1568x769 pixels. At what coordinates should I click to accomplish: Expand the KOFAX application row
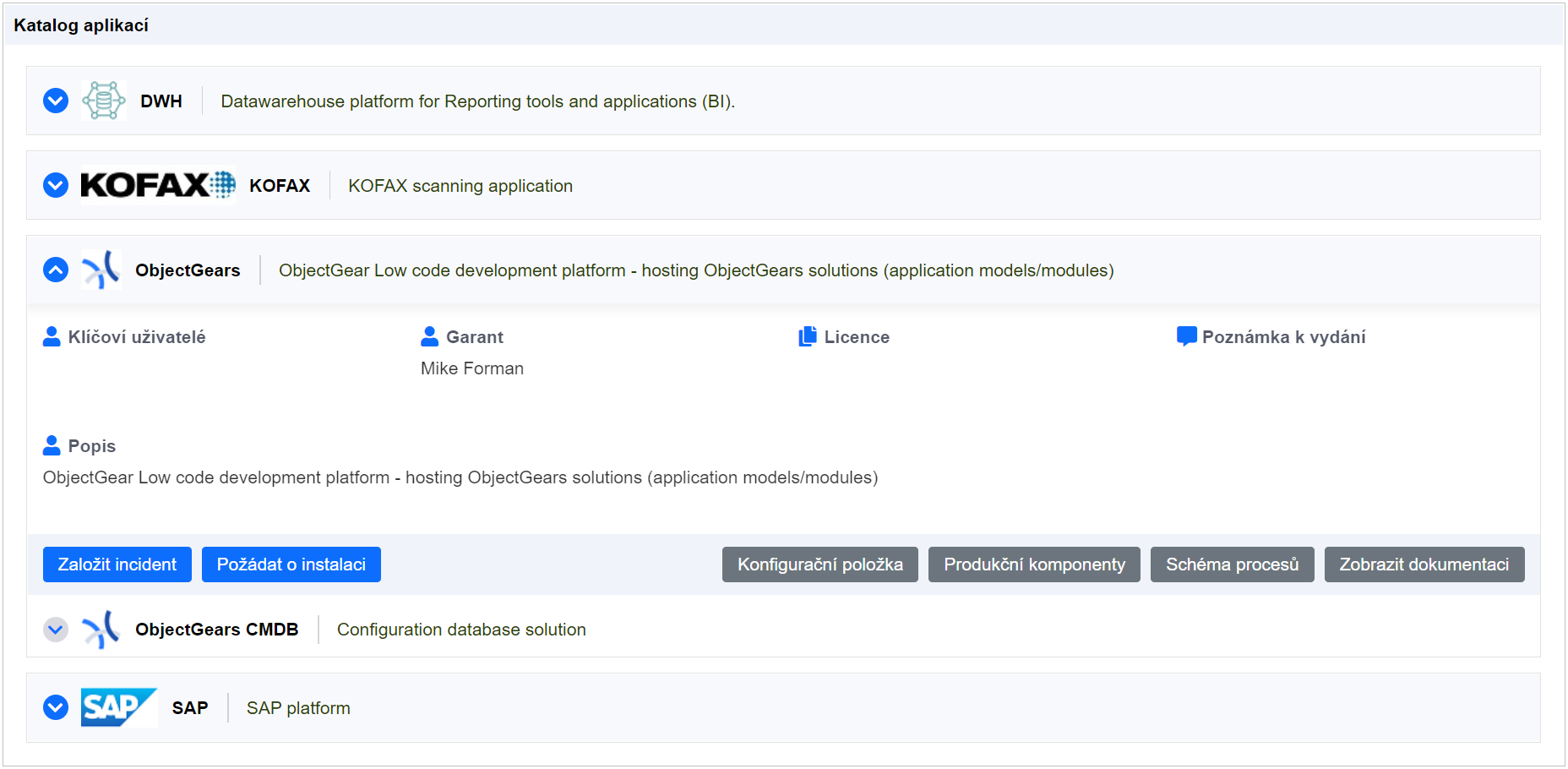[x=56, y=185]
